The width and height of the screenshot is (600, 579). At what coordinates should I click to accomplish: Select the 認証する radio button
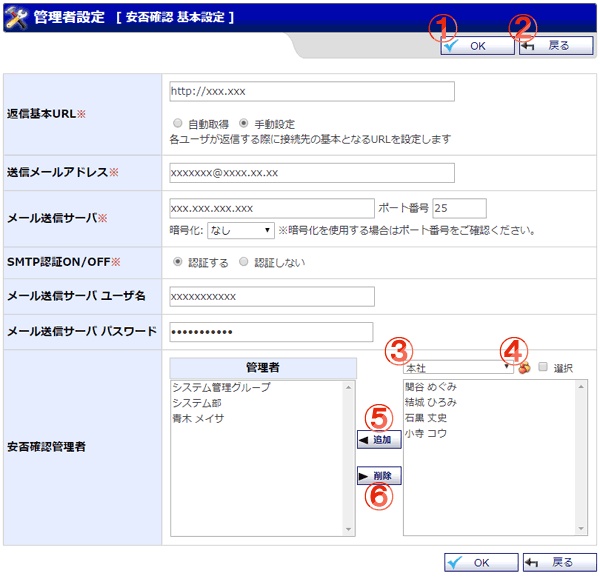pyautogui.click(x=178, y=262)
